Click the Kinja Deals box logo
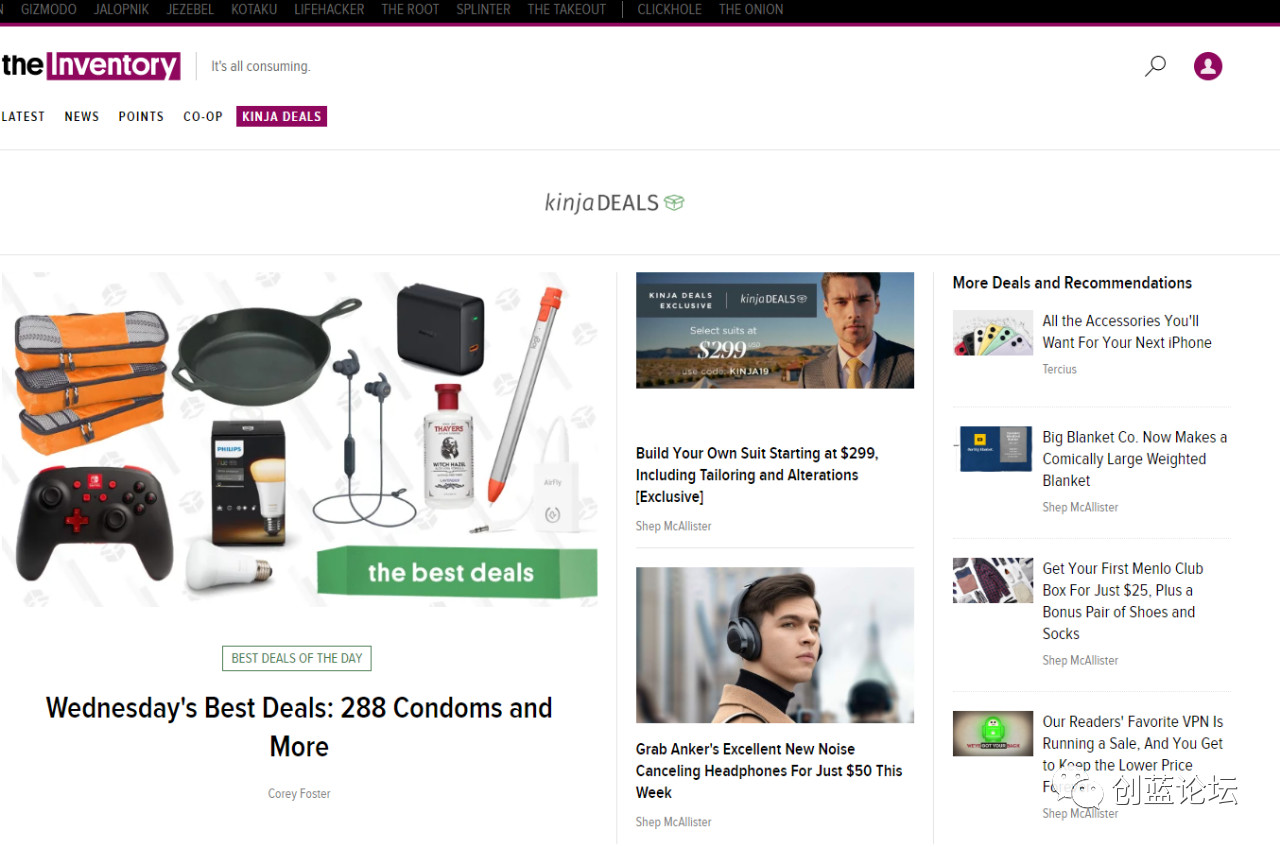Image resolution: width=1280 pixels, height=847 pixels. [614, 203]
